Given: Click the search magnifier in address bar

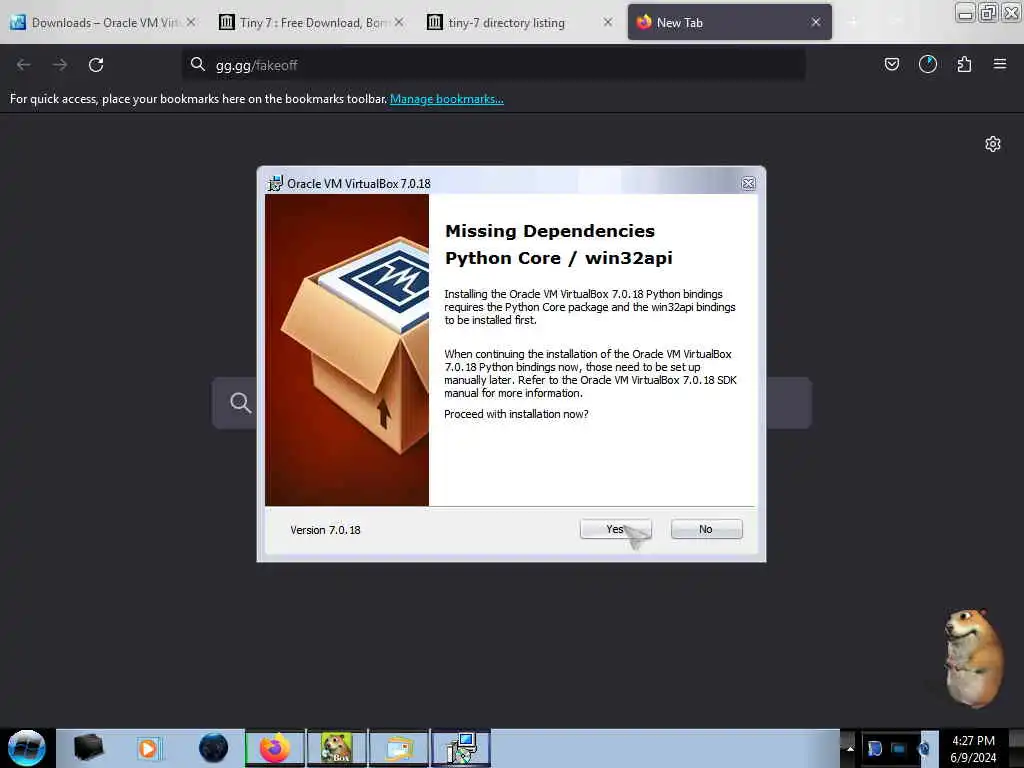Looking at the screenshot, I should coord(197,64).
